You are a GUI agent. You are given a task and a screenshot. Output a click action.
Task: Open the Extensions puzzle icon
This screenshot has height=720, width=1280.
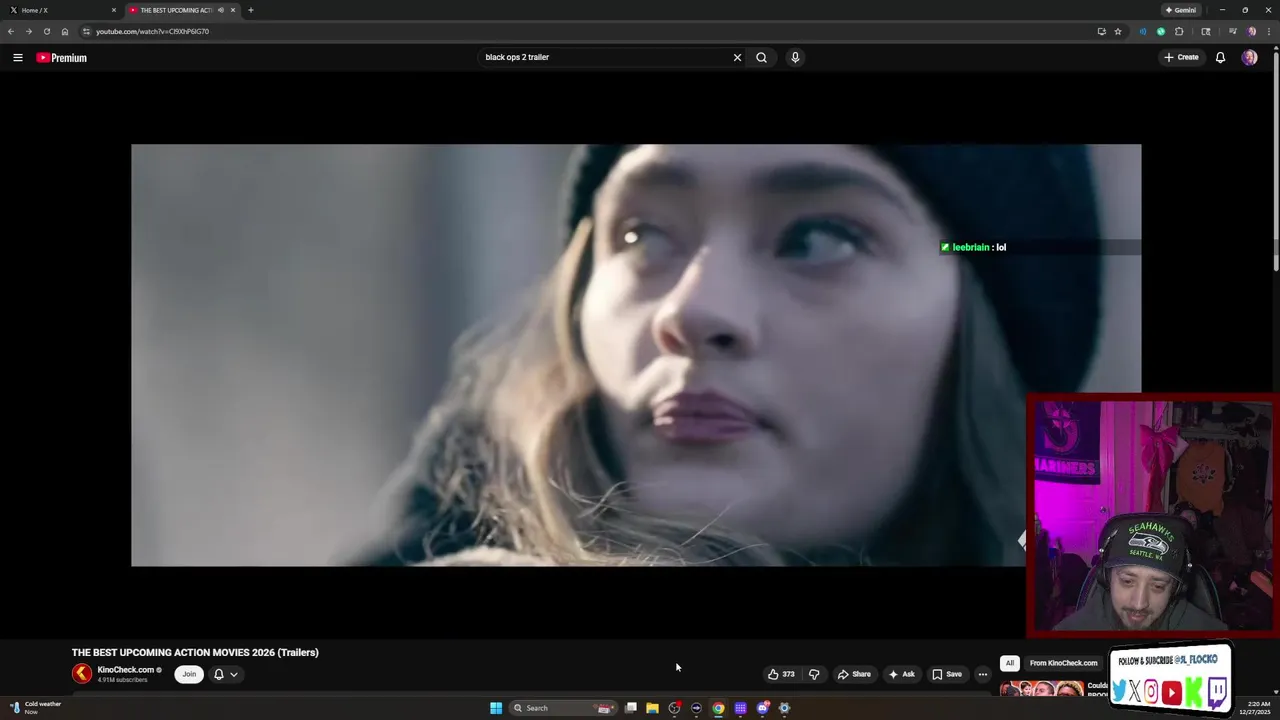(1179, 31)
